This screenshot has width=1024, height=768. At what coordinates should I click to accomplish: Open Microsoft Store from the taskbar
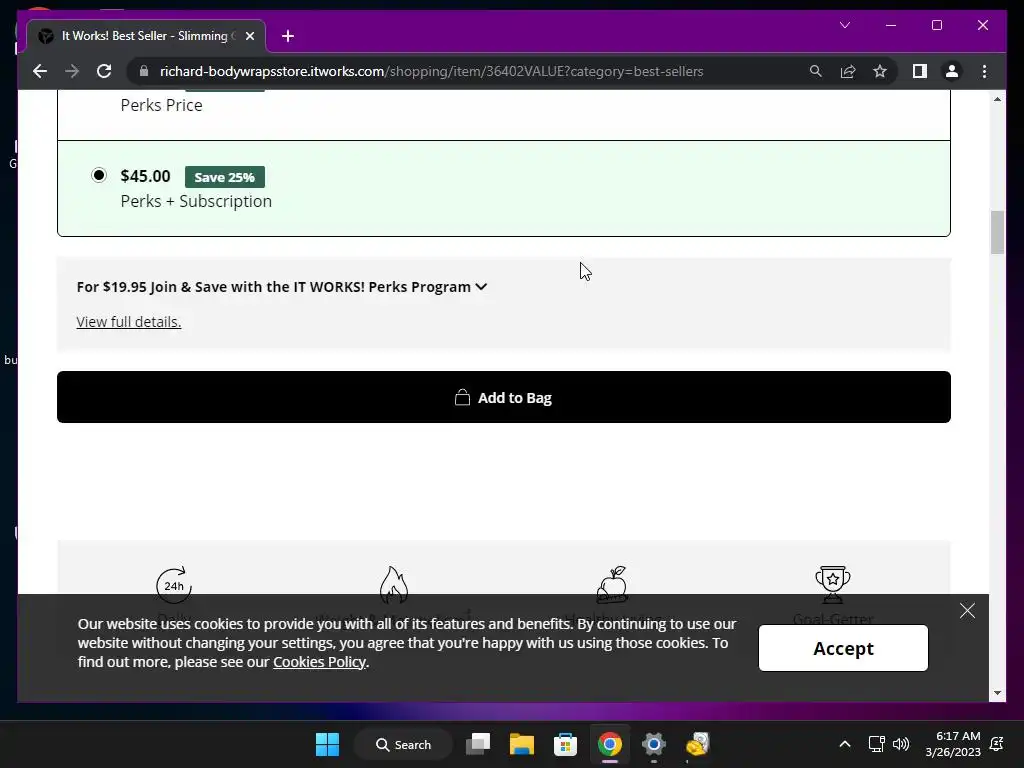point(565,744)
